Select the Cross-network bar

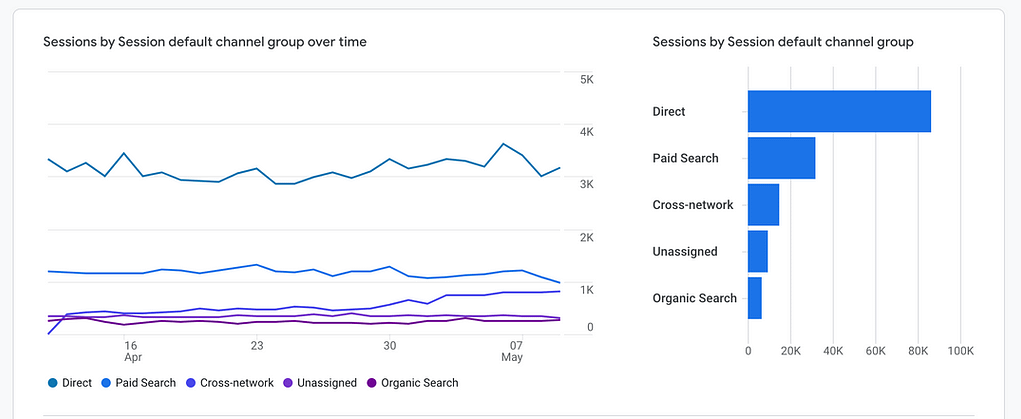click(x=763, y=205)
